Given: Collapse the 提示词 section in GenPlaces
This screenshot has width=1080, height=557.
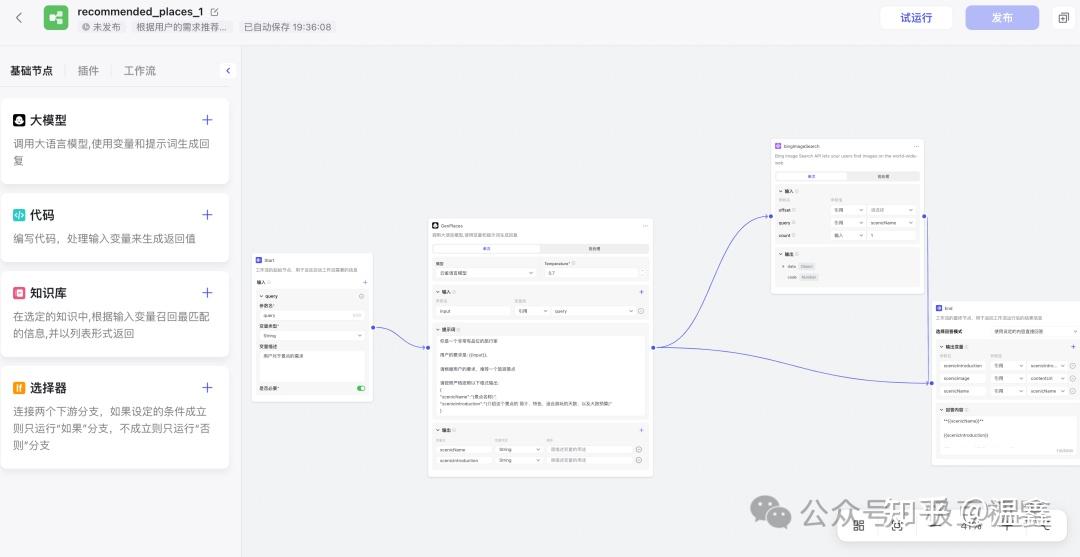Looking at the screenshot, I should (x=436, y=329).
